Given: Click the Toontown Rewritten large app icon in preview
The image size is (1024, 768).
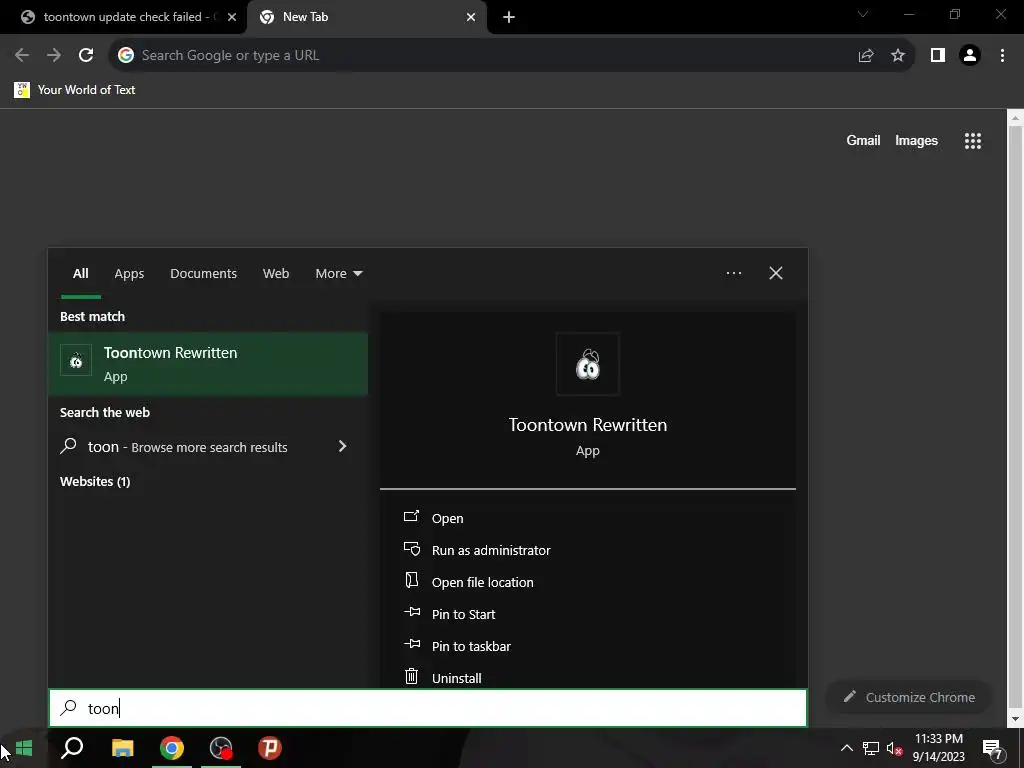Looking at the screenshot, I should pyautogui.click(x=587, y=364).
